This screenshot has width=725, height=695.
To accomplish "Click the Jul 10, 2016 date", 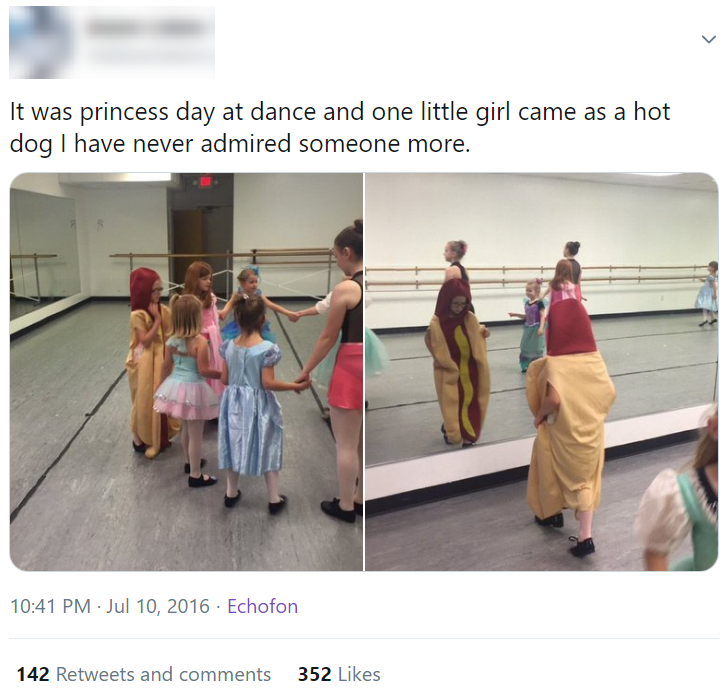I will pyautogui.click(x=158, y=606).
